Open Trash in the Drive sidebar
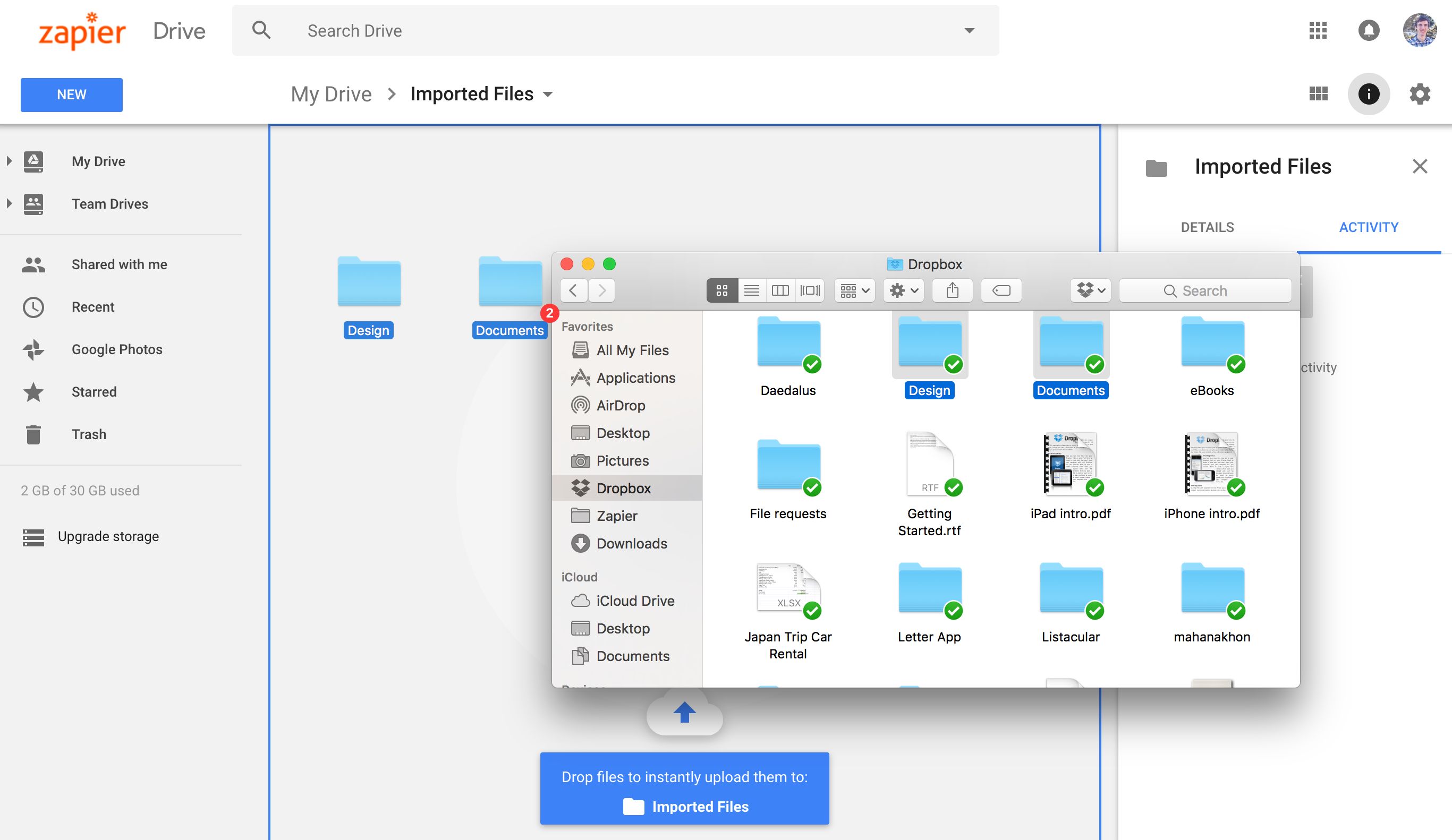The image size is (1452, 840). pos(89,434)
